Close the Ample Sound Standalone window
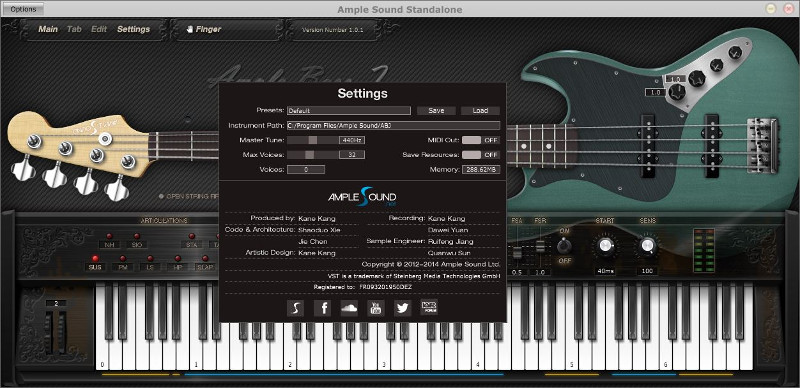The image size is (800, 388). 789,9
